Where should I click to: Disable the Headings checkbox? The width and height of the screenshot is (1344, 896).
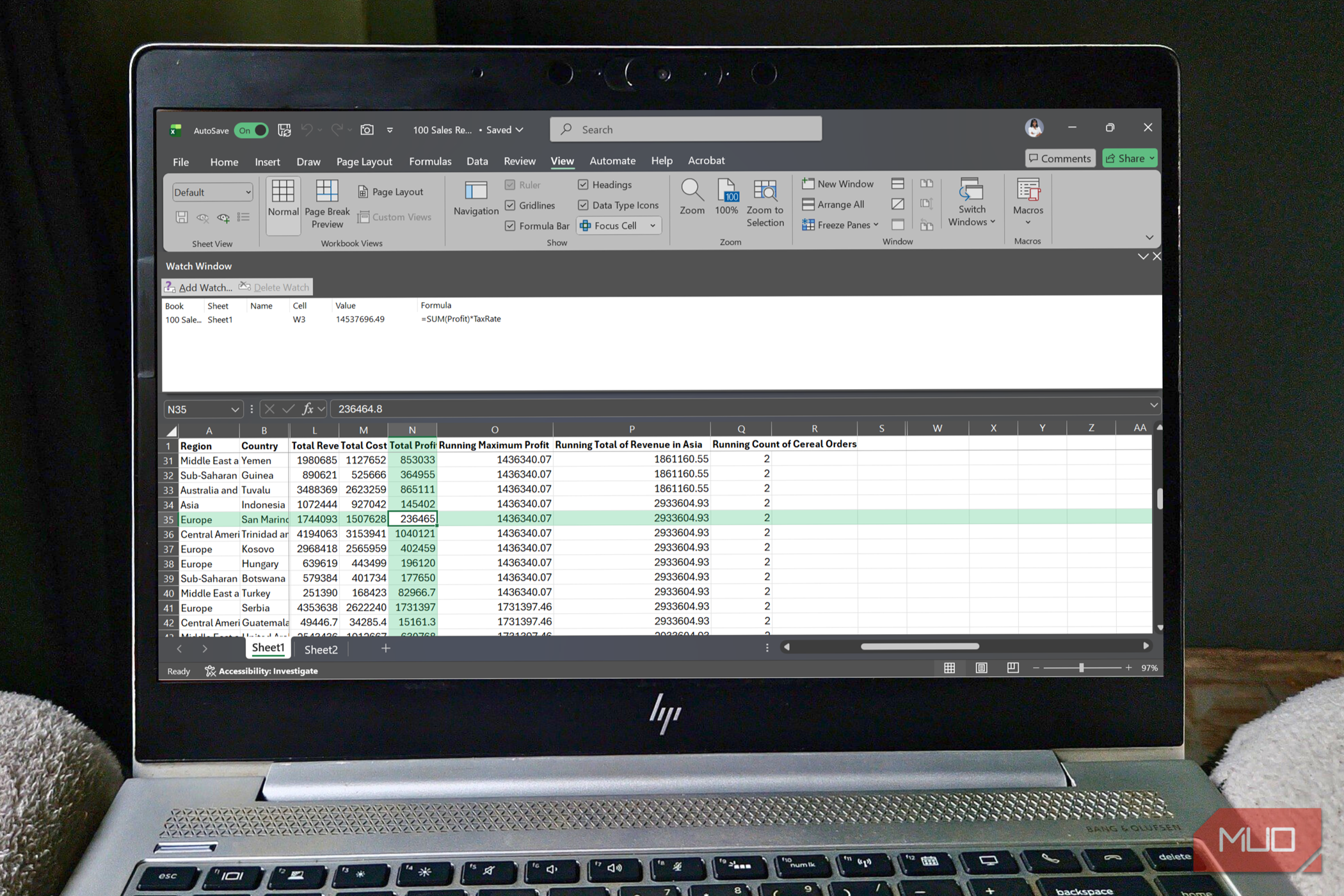coord(583,184)
